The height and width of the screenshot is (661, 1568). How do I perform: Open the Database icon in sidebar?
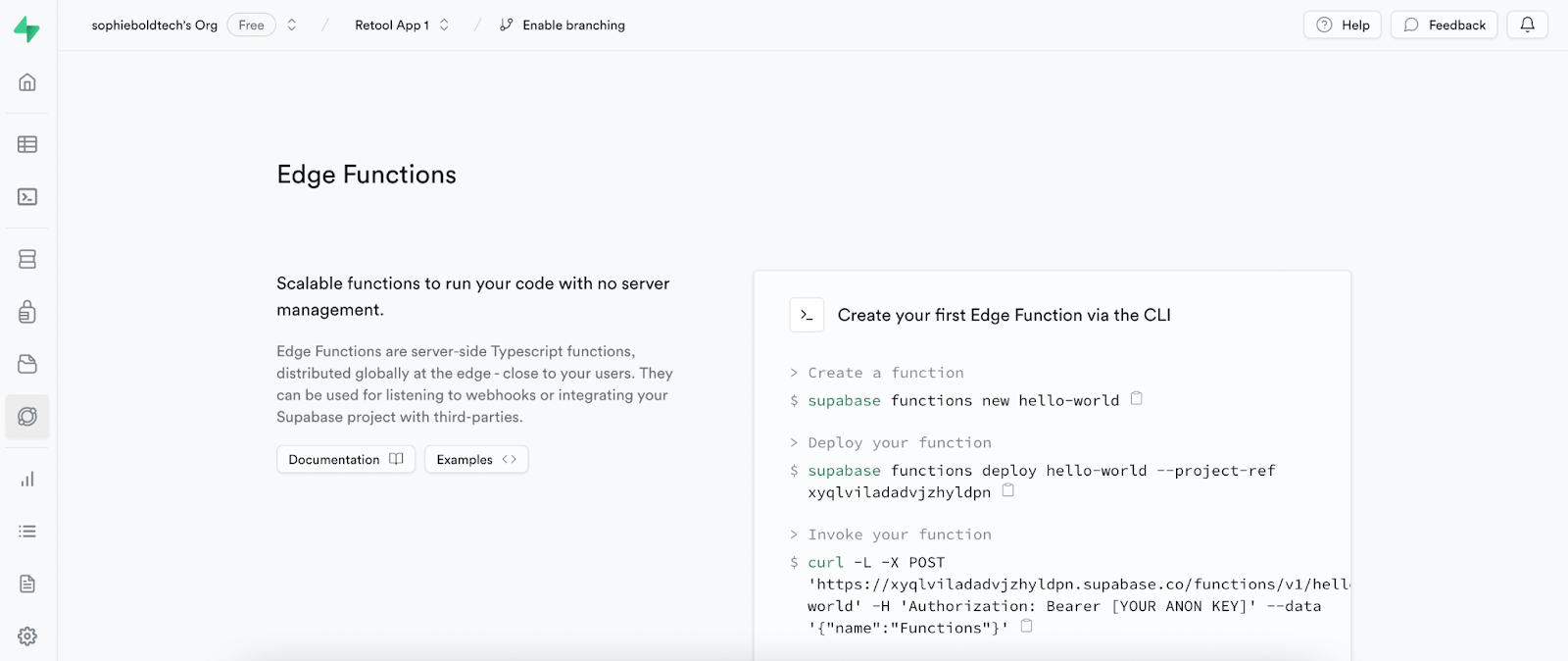[x=27, y=259]
